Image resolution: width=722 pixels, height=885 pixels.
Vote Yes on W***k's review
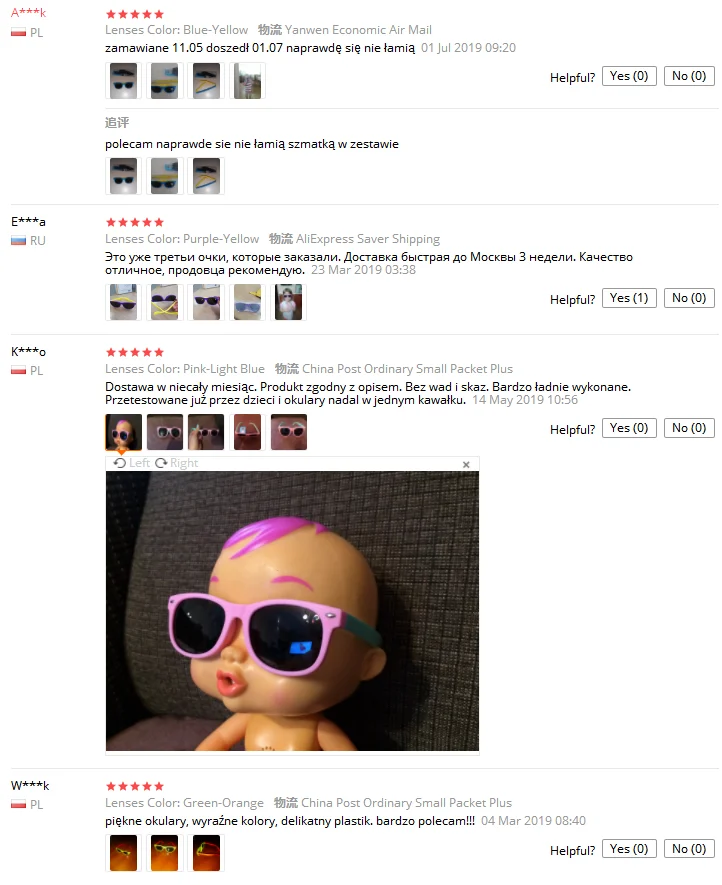tap(629, 849)
